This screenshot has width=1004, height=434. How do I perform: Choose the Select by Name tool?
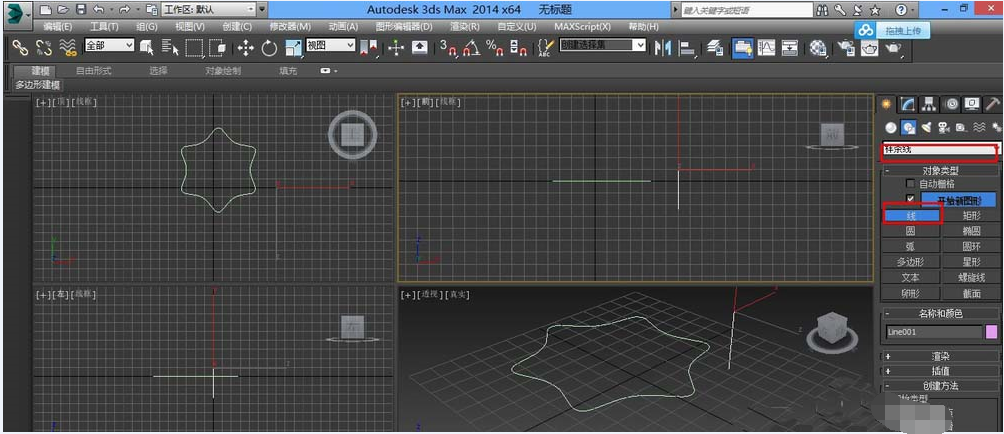click(x=170, y=47)
